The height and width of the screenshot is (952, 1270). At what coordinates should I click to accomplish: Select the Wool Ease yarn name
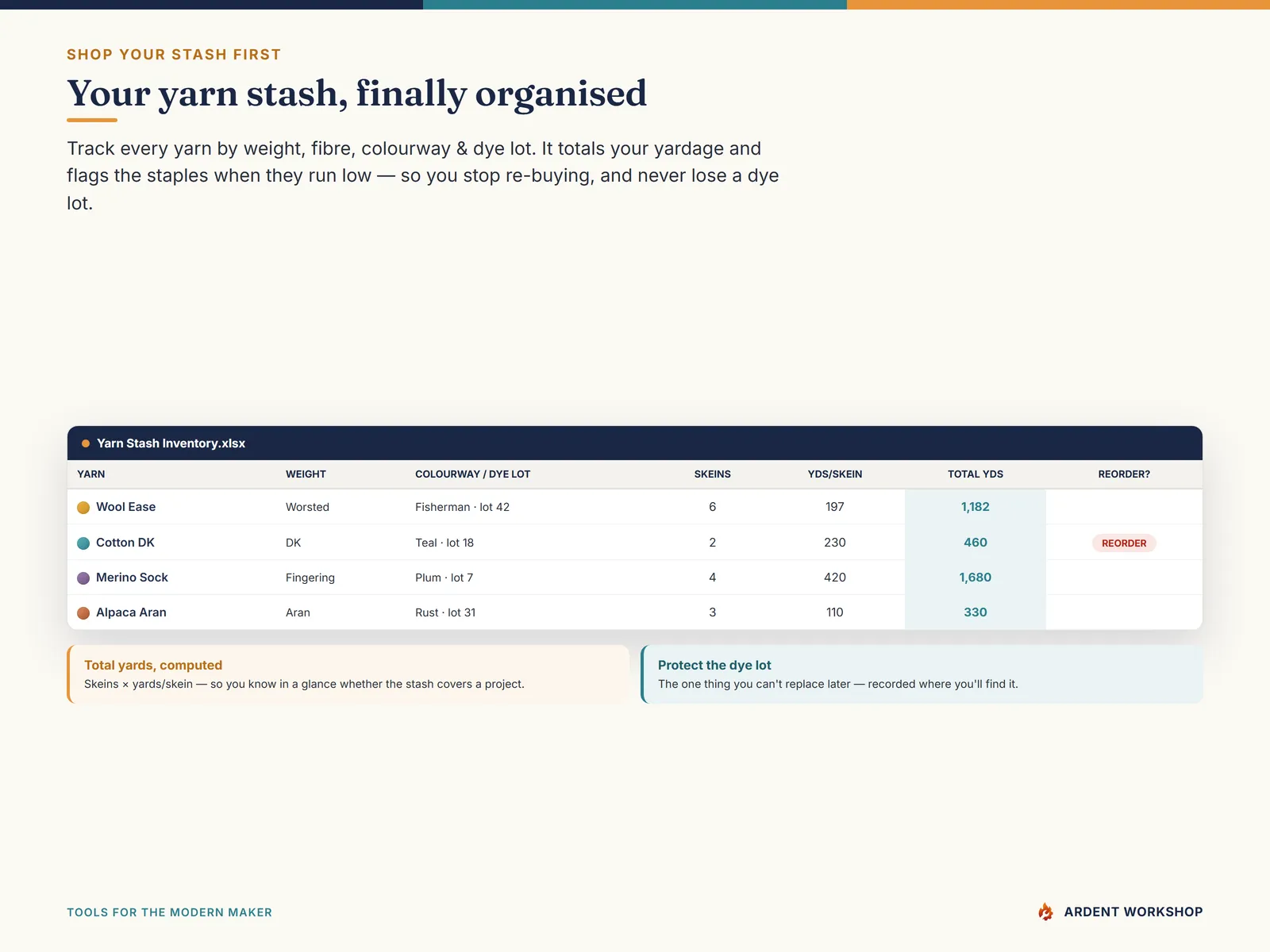click(125, 507)
